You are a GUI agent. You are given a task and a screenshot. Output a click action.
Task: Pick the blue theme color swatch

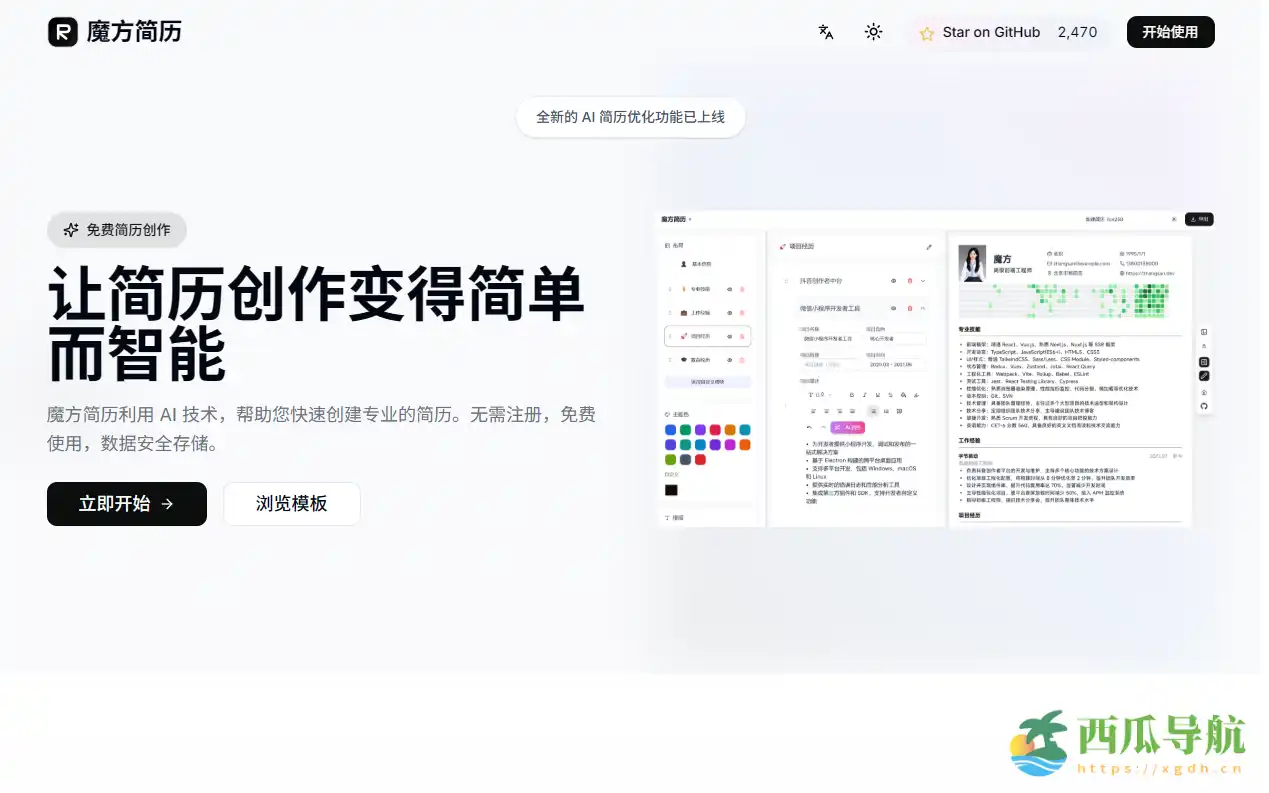point(670,429)
